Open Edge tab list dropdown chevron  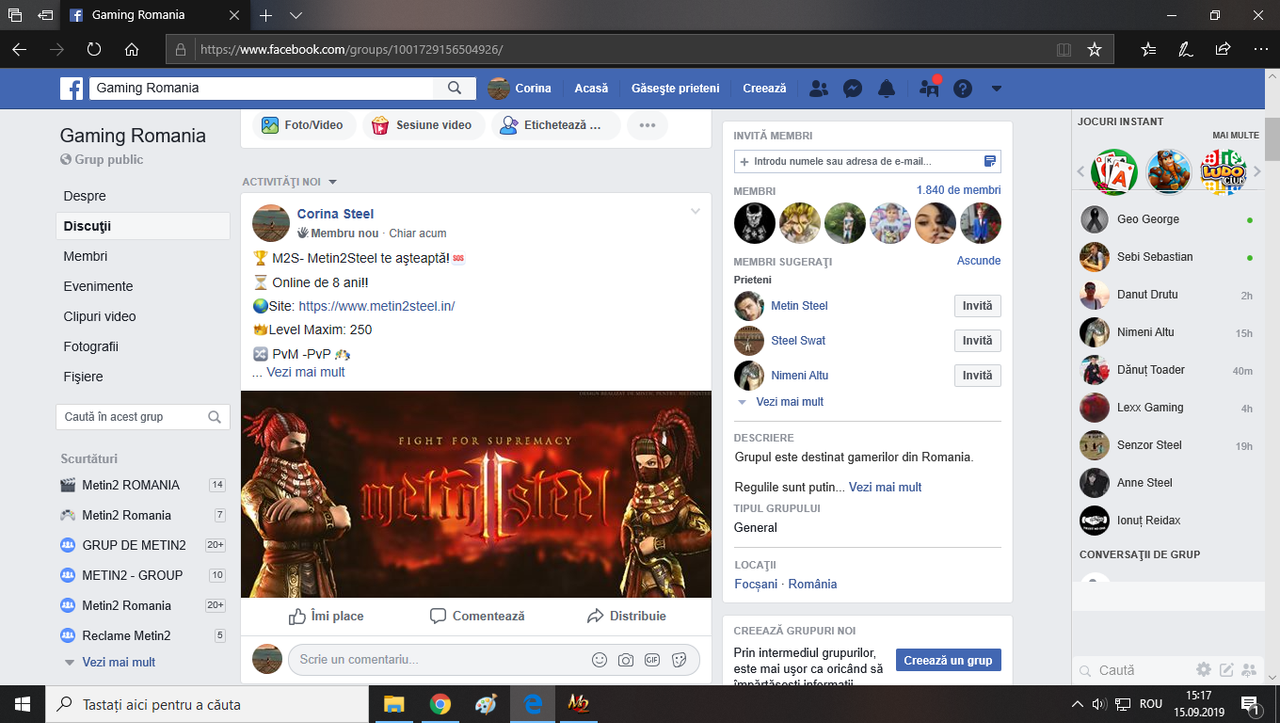click(x=296, y=15)
